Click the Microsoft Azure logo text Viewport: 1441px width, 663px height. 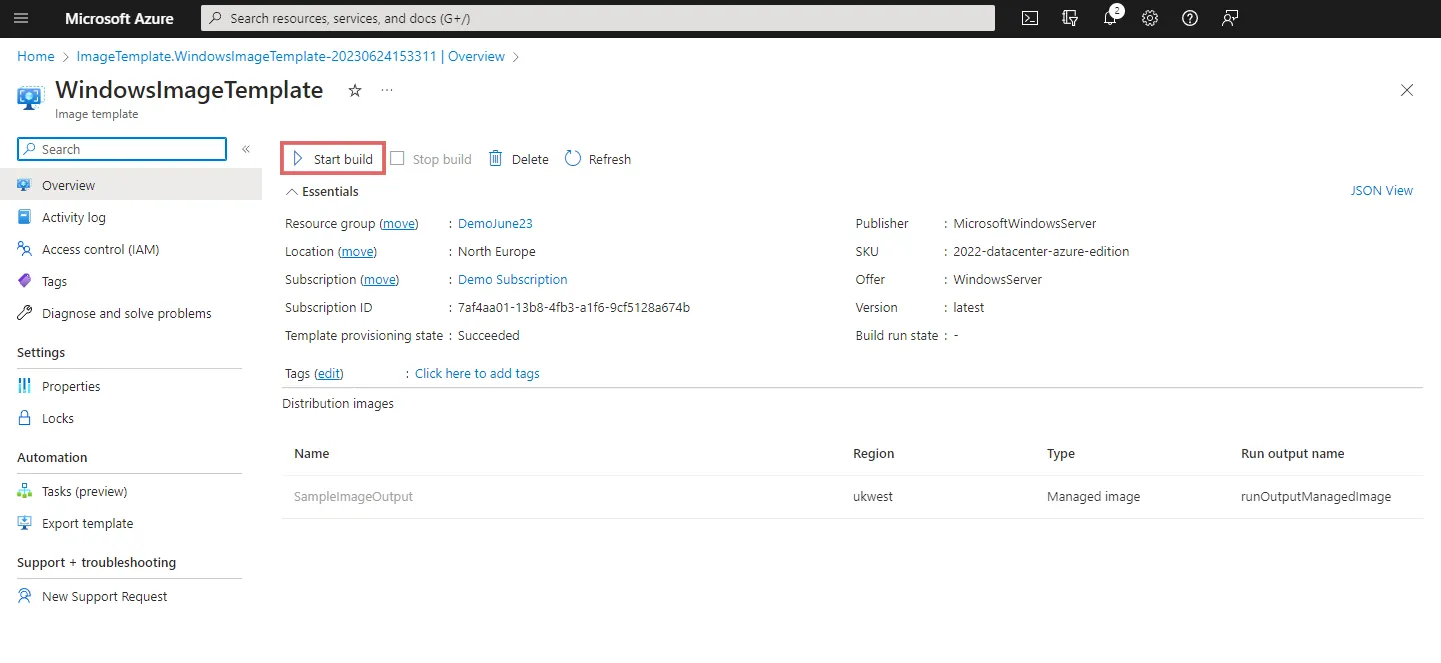coord(119,18)
